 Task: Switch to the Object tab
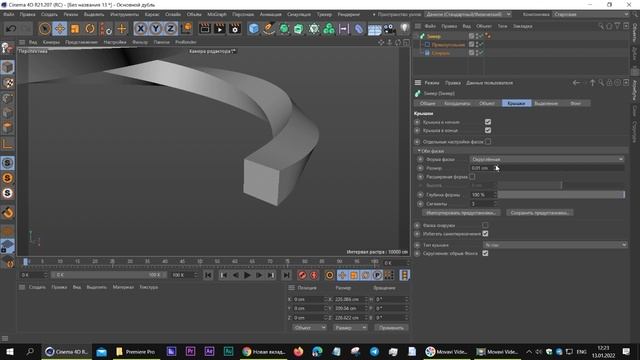[x=487, y=103]
